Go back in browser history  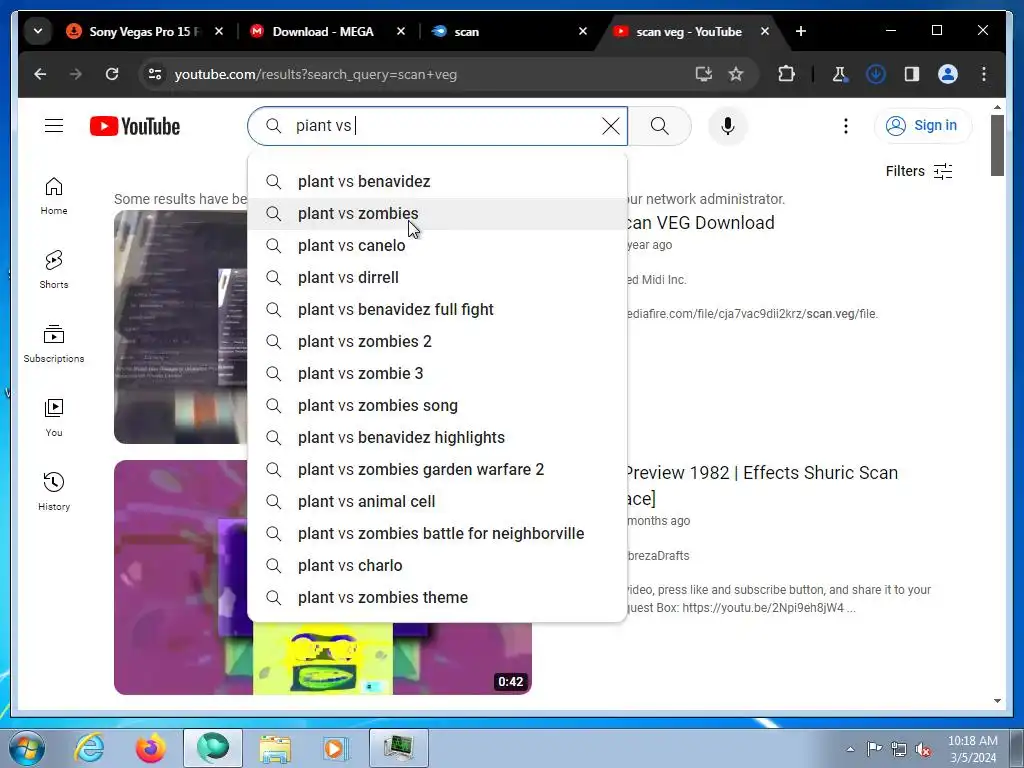[x=40, y=74]
